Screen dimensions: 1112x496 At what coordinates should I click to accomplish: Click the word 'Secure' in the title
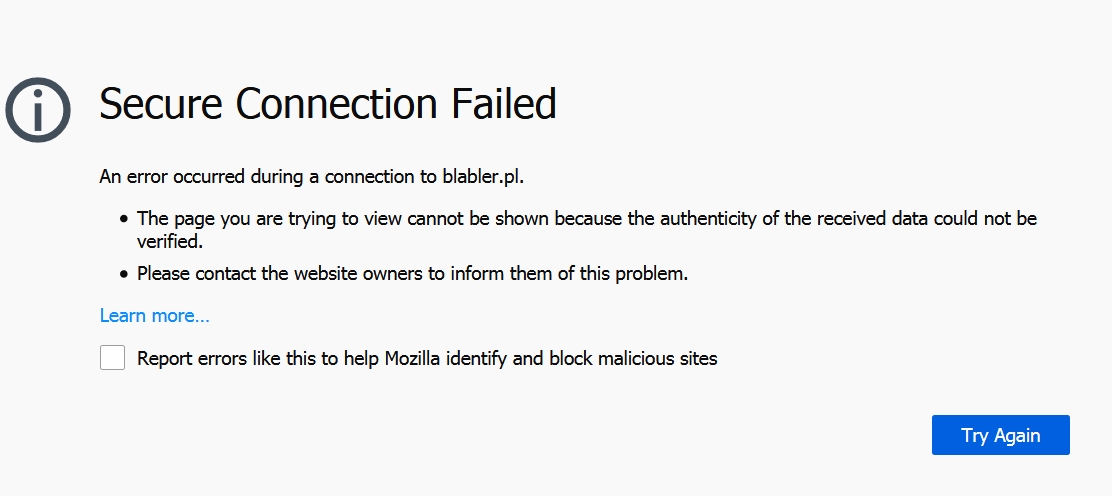[162, 104]
